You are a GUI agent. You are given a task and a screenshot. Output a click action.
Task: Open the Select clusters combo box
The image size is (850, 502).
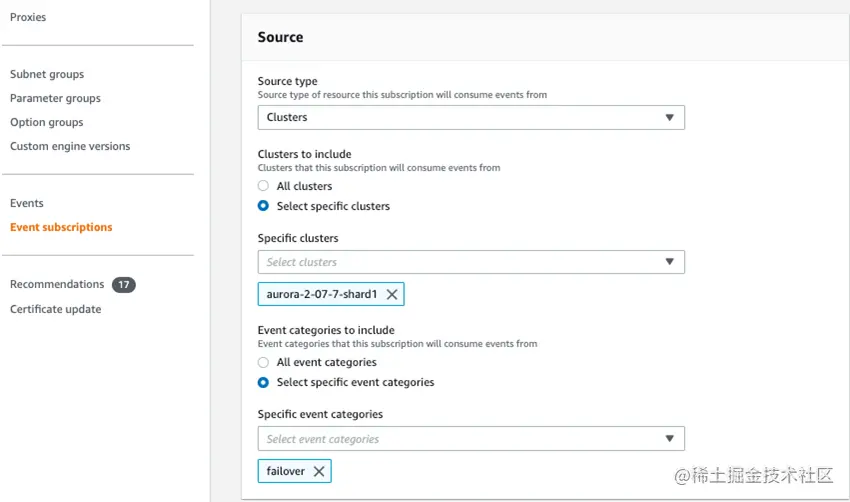[x=460, y=263]
